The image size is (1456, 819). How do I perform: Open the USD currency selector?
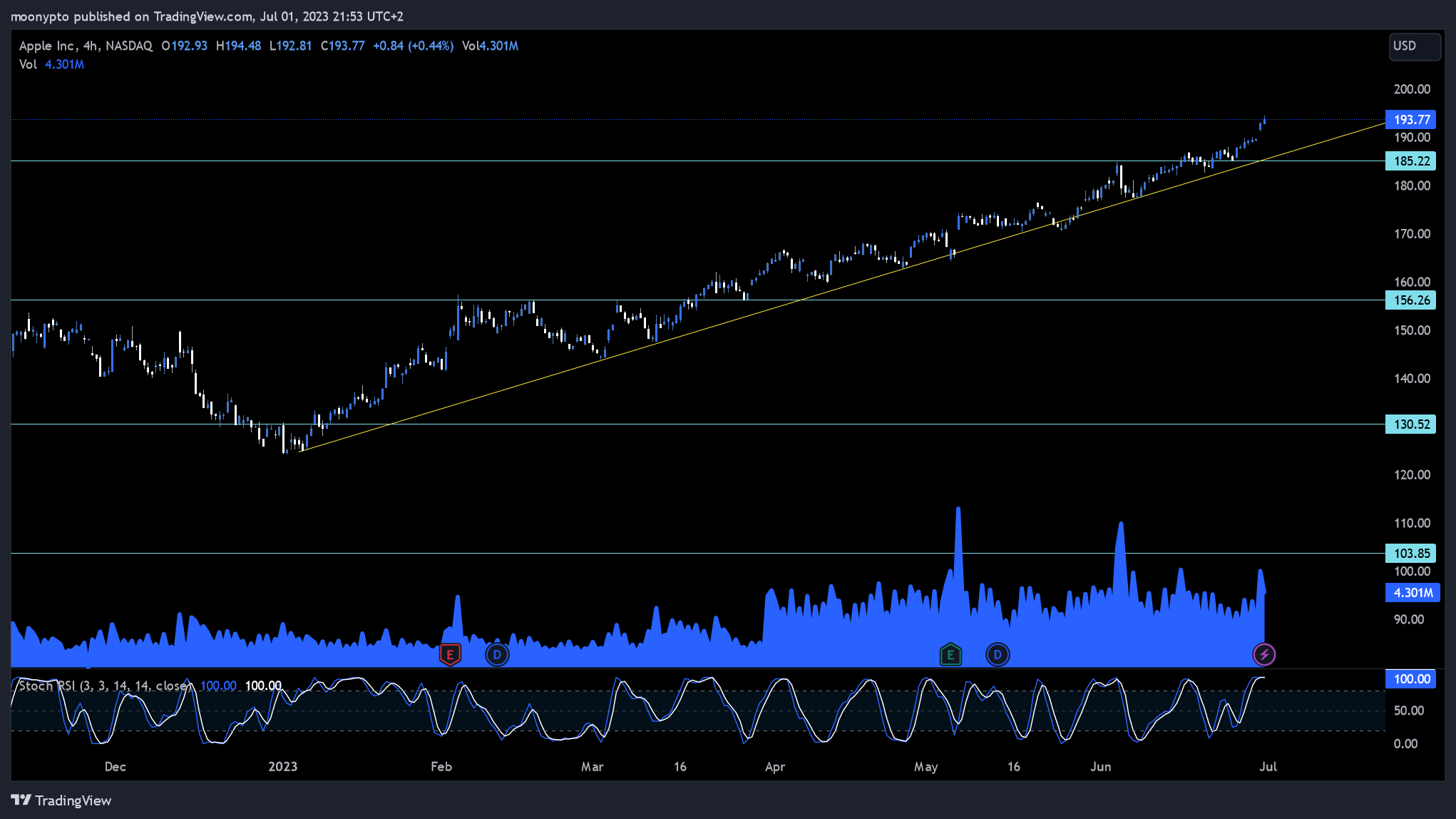click(1415, 46)
